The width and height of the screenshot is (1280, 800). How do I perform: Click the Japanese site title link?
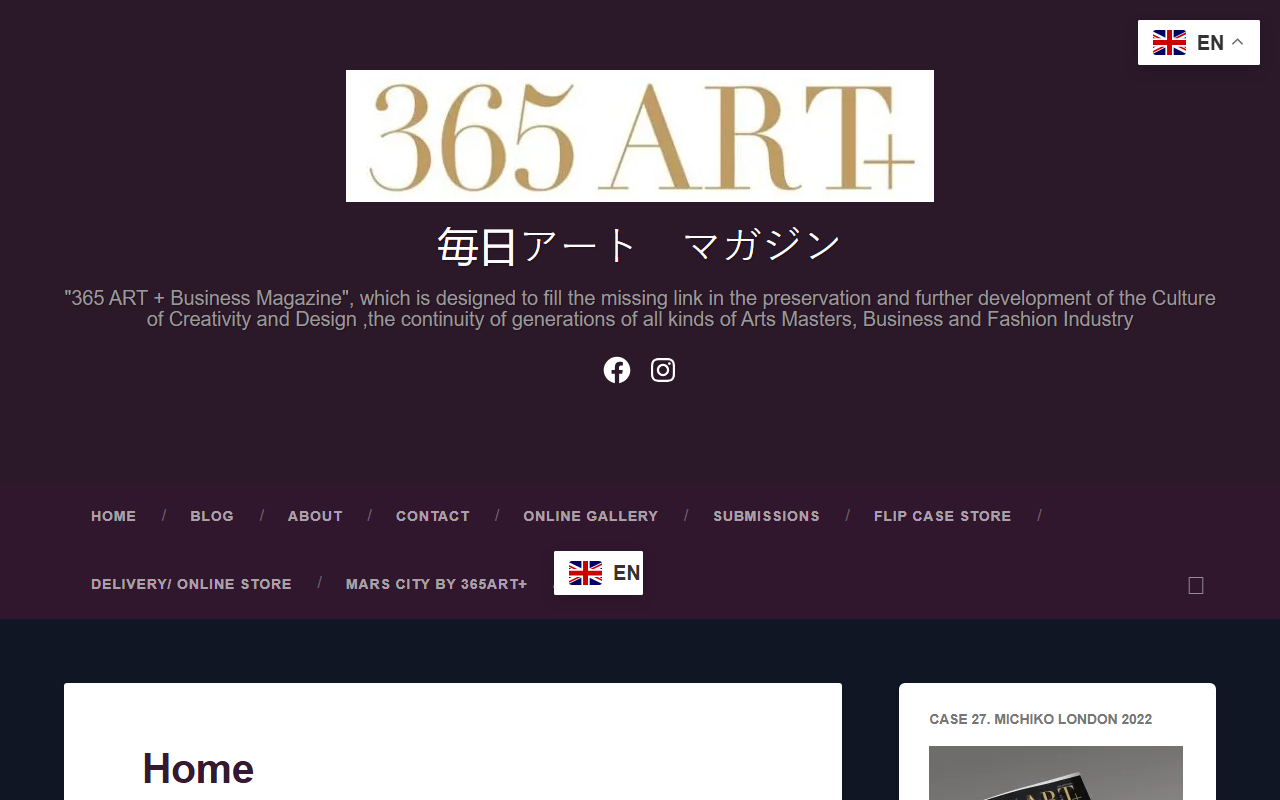coord(640,245)
